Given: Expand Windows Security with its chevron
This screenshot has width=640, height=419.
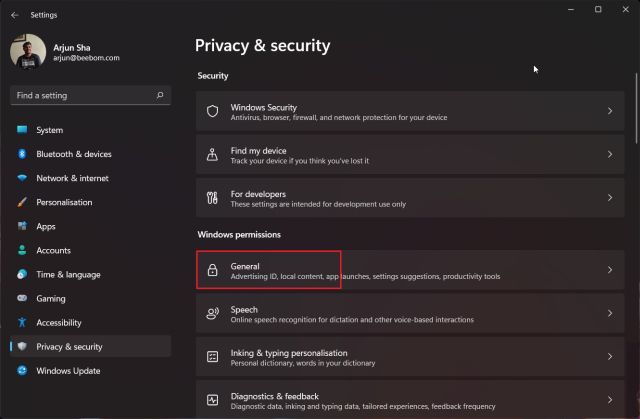Looking at the screenshot, I should (610, 111).
